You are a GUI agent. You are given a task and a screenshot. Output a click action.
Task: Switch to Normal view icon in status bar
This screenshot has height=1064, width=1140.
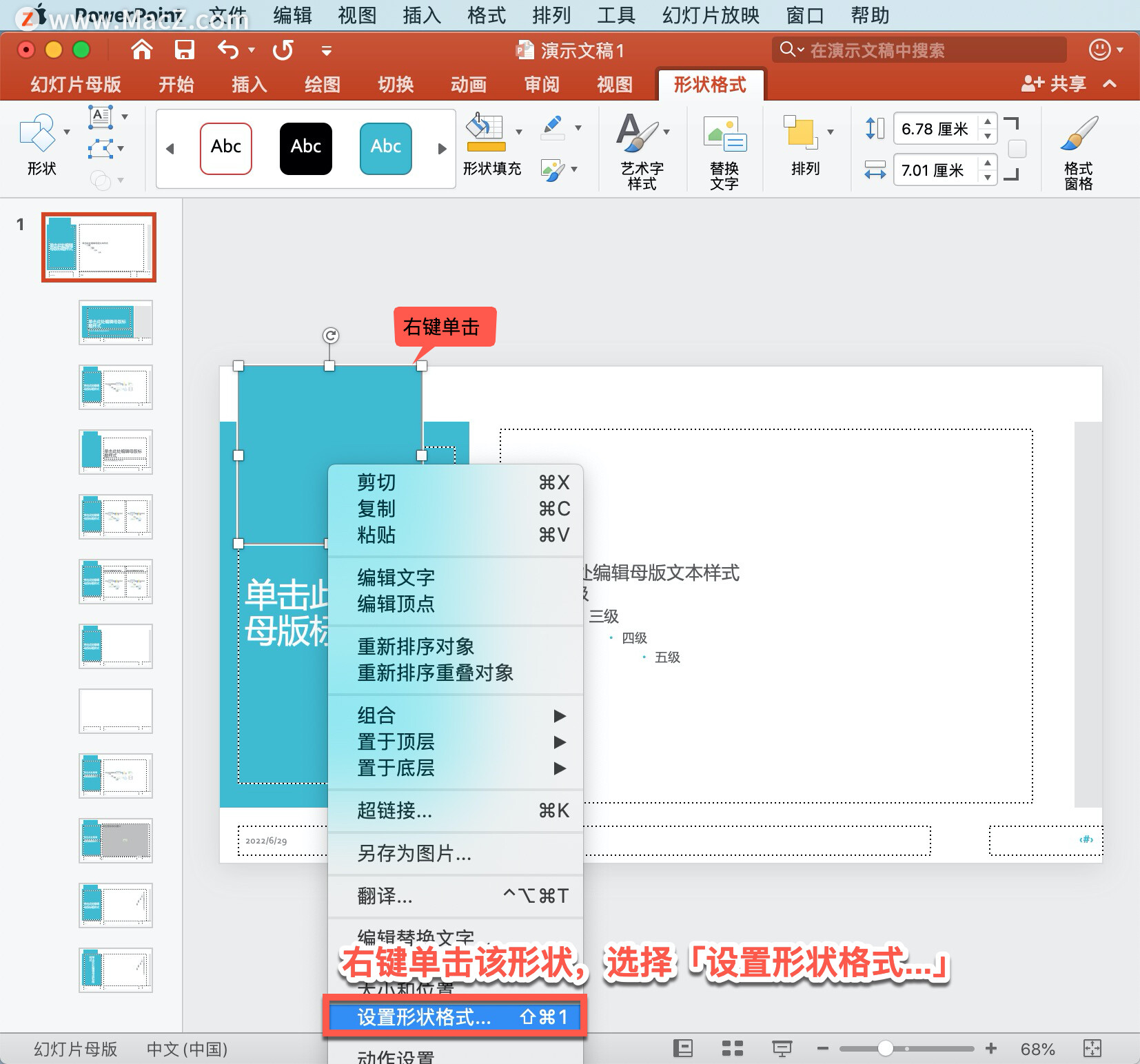pyautogui.click(x=682, y=1048)
